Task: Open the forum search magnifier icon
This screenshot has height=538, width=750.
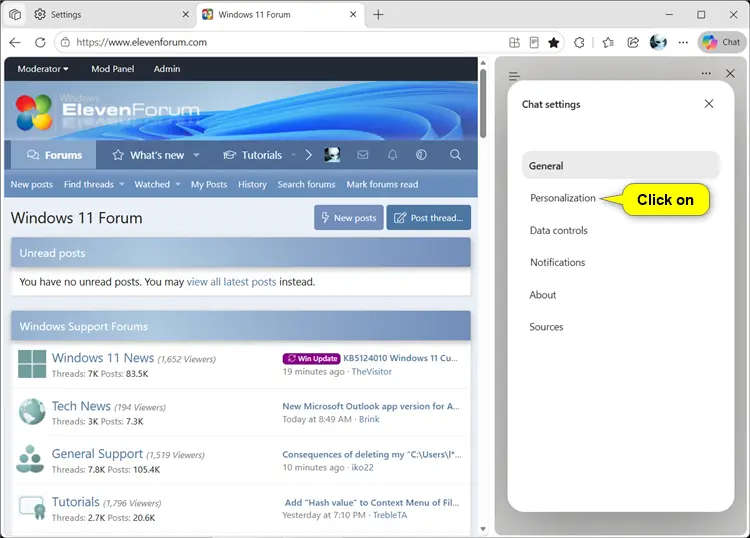Action: [x=455, y=154]
